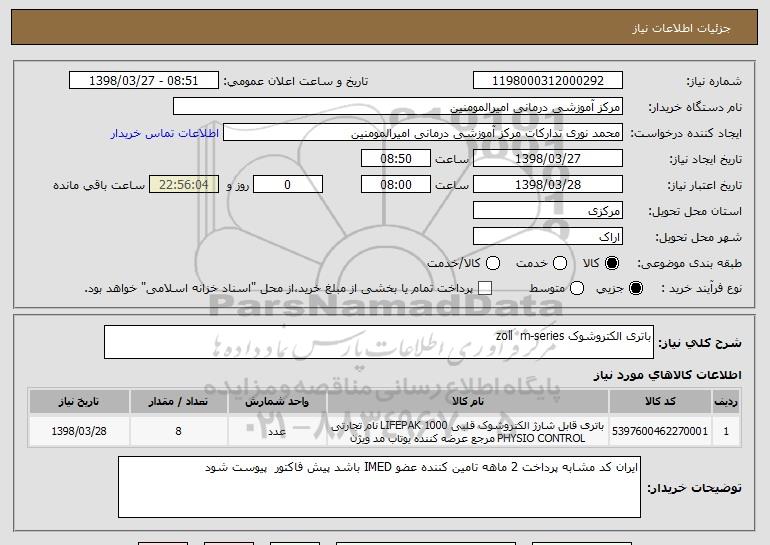
Task: Click the quantity cell 8
Action: [x=178, y=431]
